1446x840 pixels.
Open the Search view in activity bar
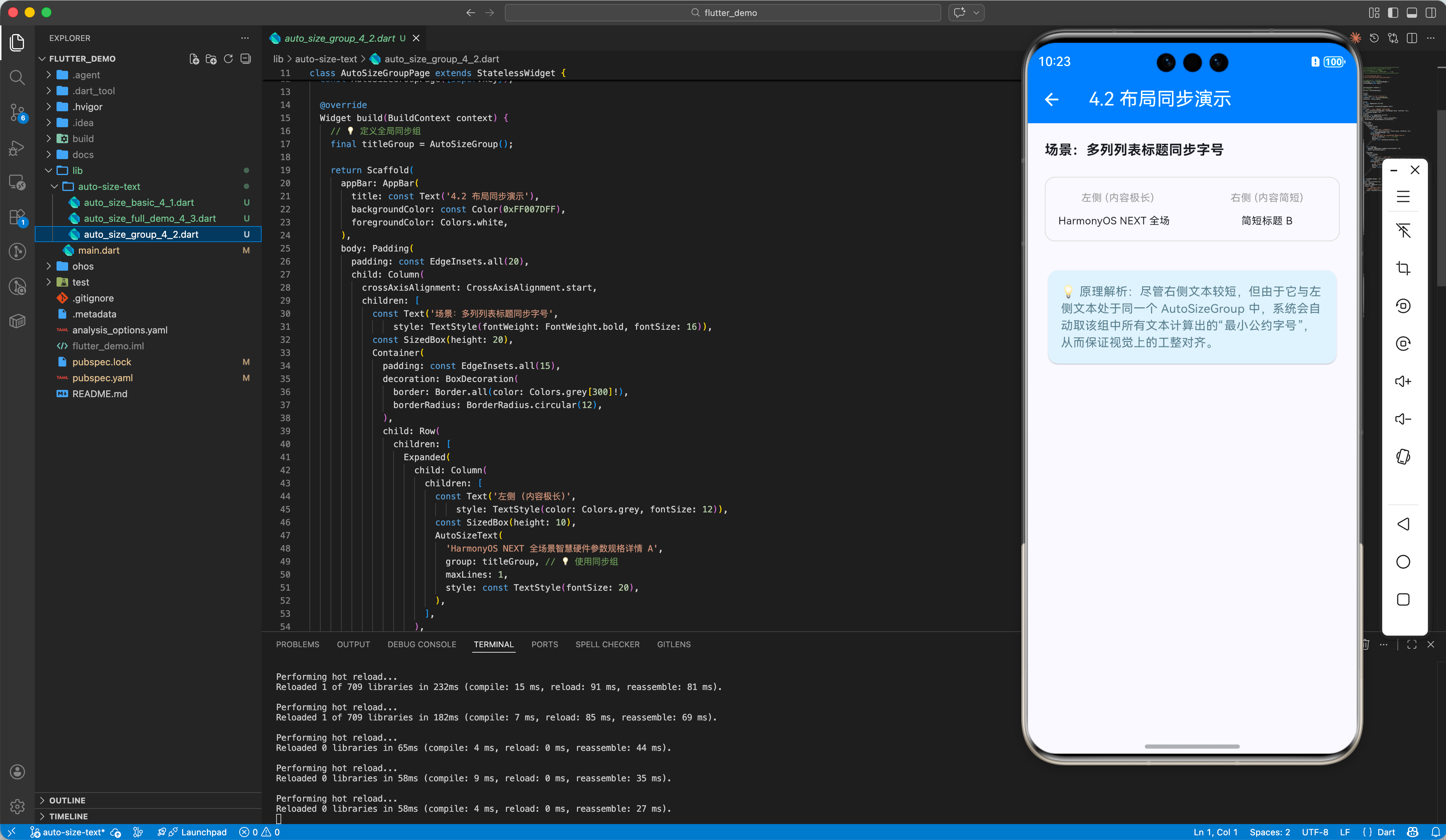click(x=17, y=78)
